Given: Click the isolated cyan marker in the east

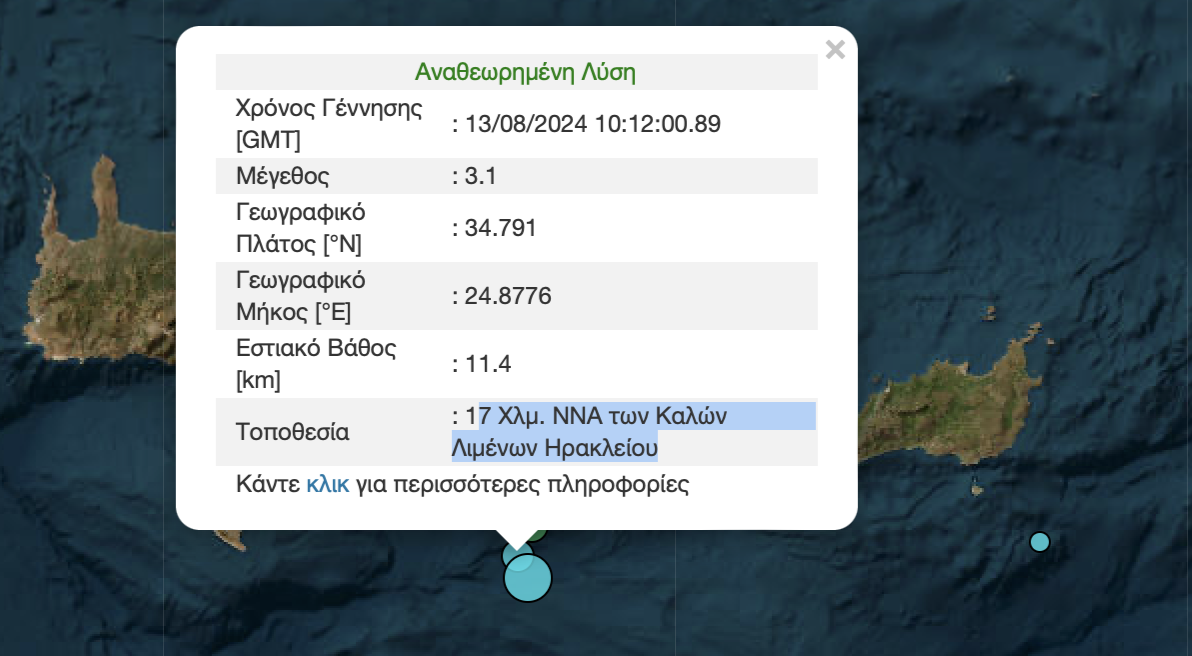Looking at the screenshot, I should point(1040,542).
